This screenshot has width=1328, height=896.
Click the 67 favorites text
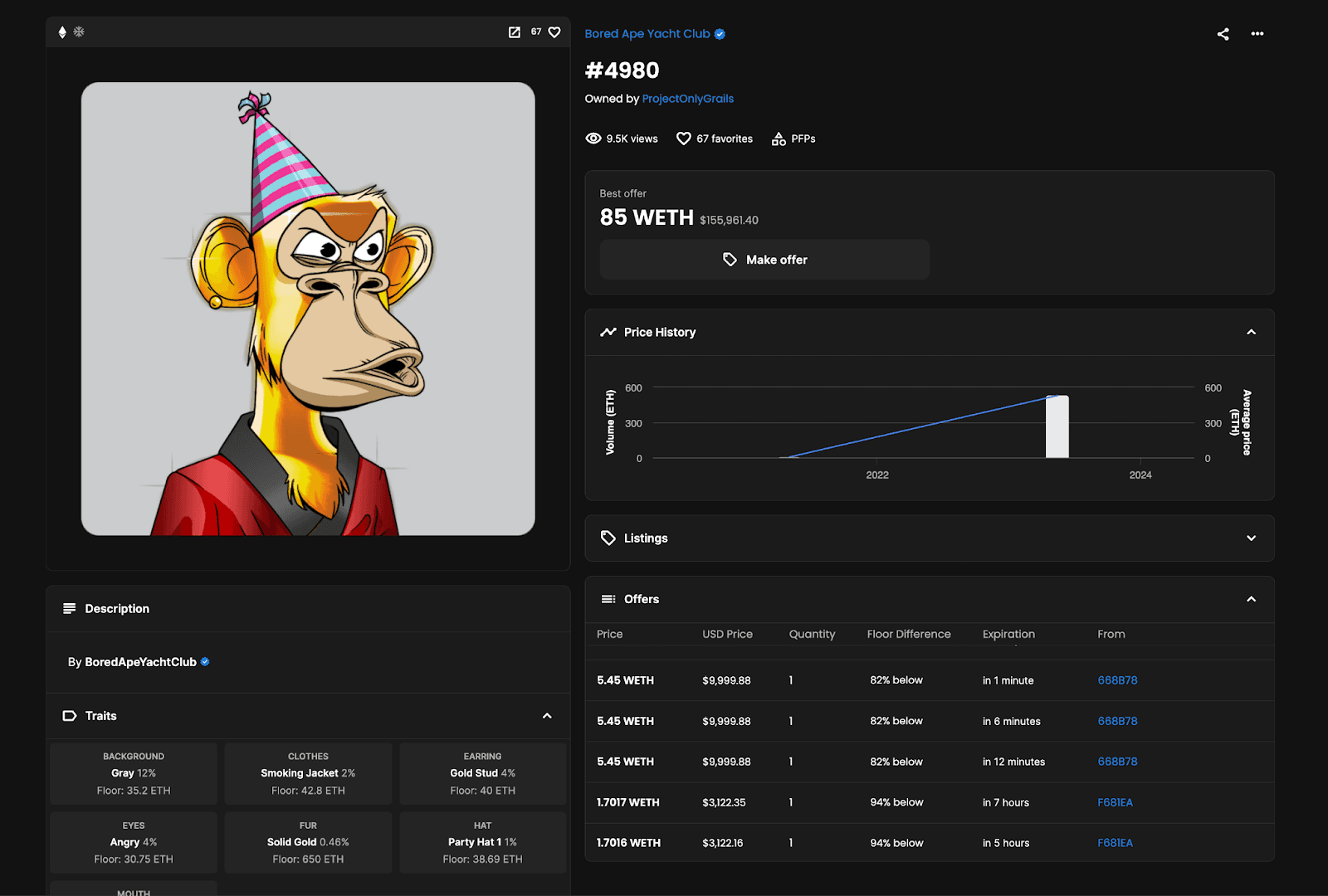pos(725,139)
